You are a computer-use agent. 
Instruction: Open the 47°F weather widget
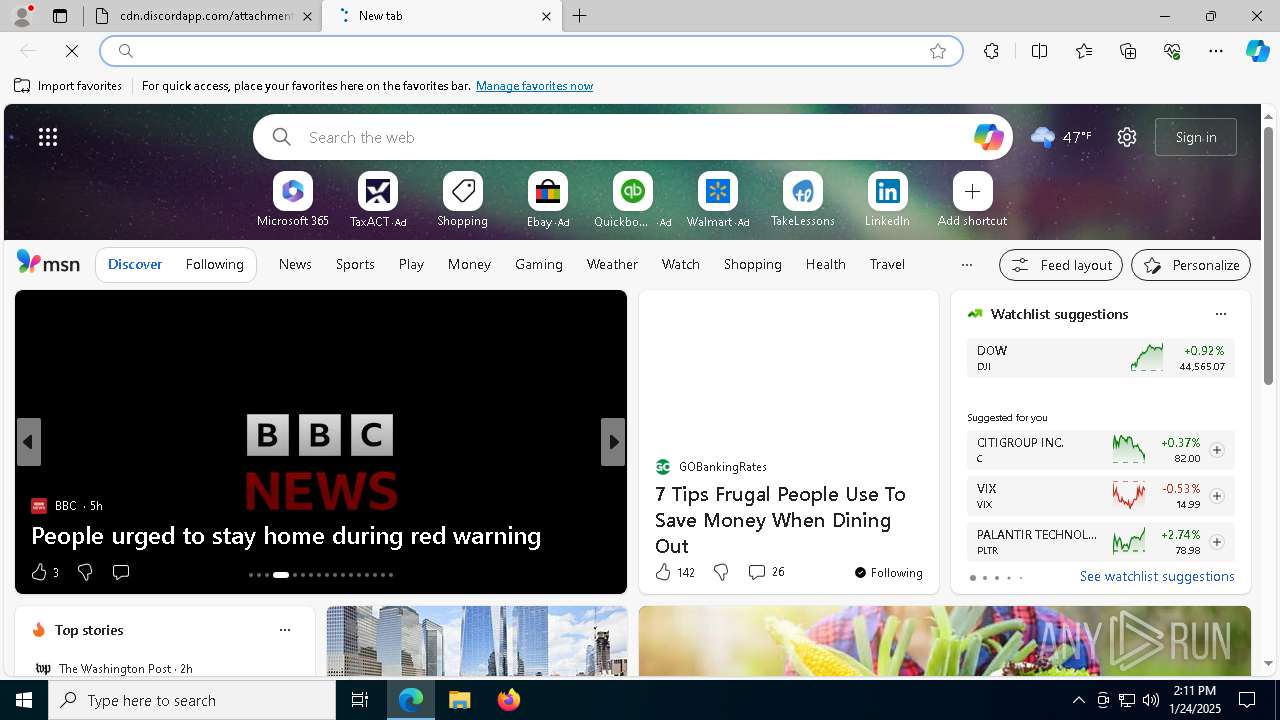pyautogui.click(x=1061, y=137)
